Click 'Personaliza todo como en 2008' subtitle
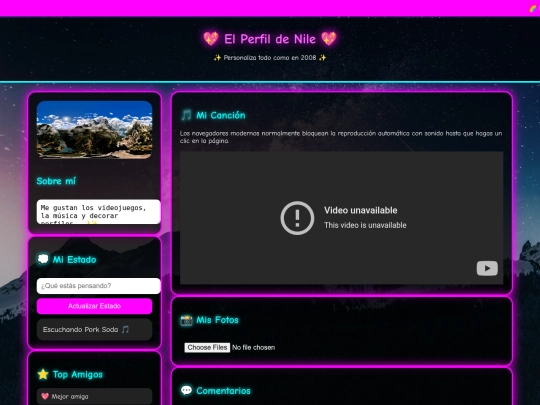 pyautogui.click(x=270, y=58)
